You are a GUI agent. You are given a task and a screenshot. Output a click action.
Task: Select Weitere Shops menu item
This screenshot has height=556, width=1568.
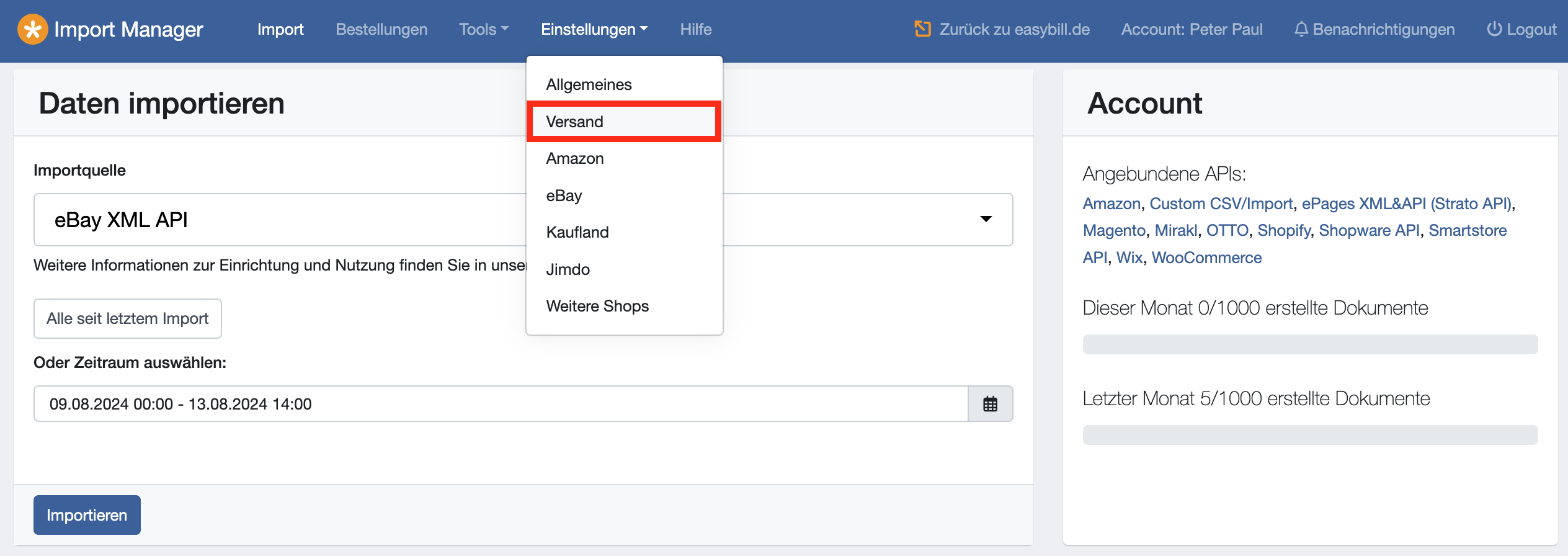click(597, 306)
